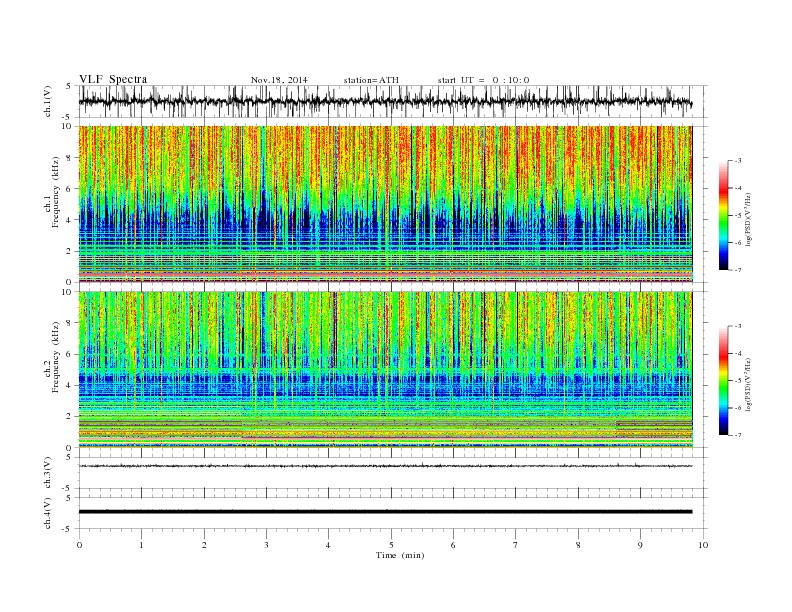Click the "0" time axis tick label
Screen dimensions: 792x612
tap(79, 545)
